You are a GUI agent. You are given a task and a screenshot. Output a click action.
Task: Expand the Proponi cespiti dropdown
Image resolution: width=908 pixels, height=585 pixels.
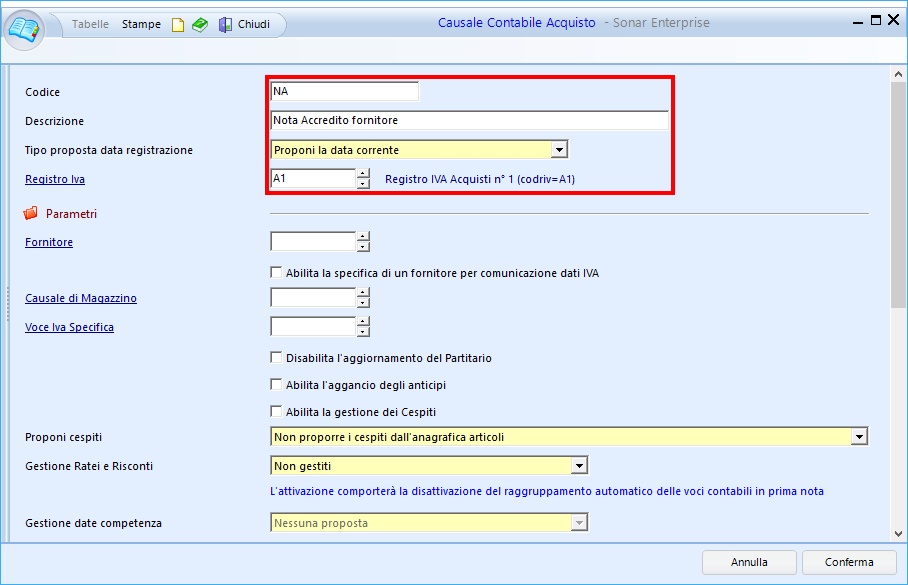(x=858, y=437)
